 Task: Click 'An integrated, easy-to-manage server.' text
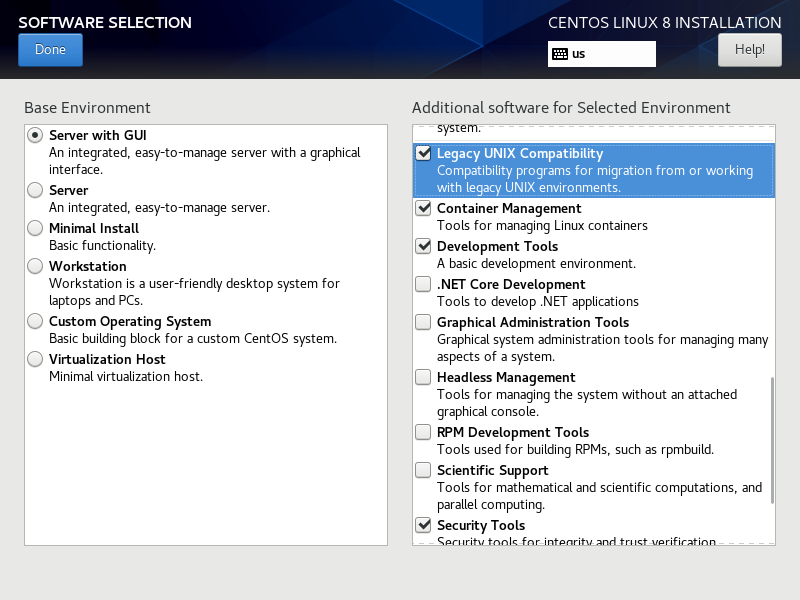160,208
